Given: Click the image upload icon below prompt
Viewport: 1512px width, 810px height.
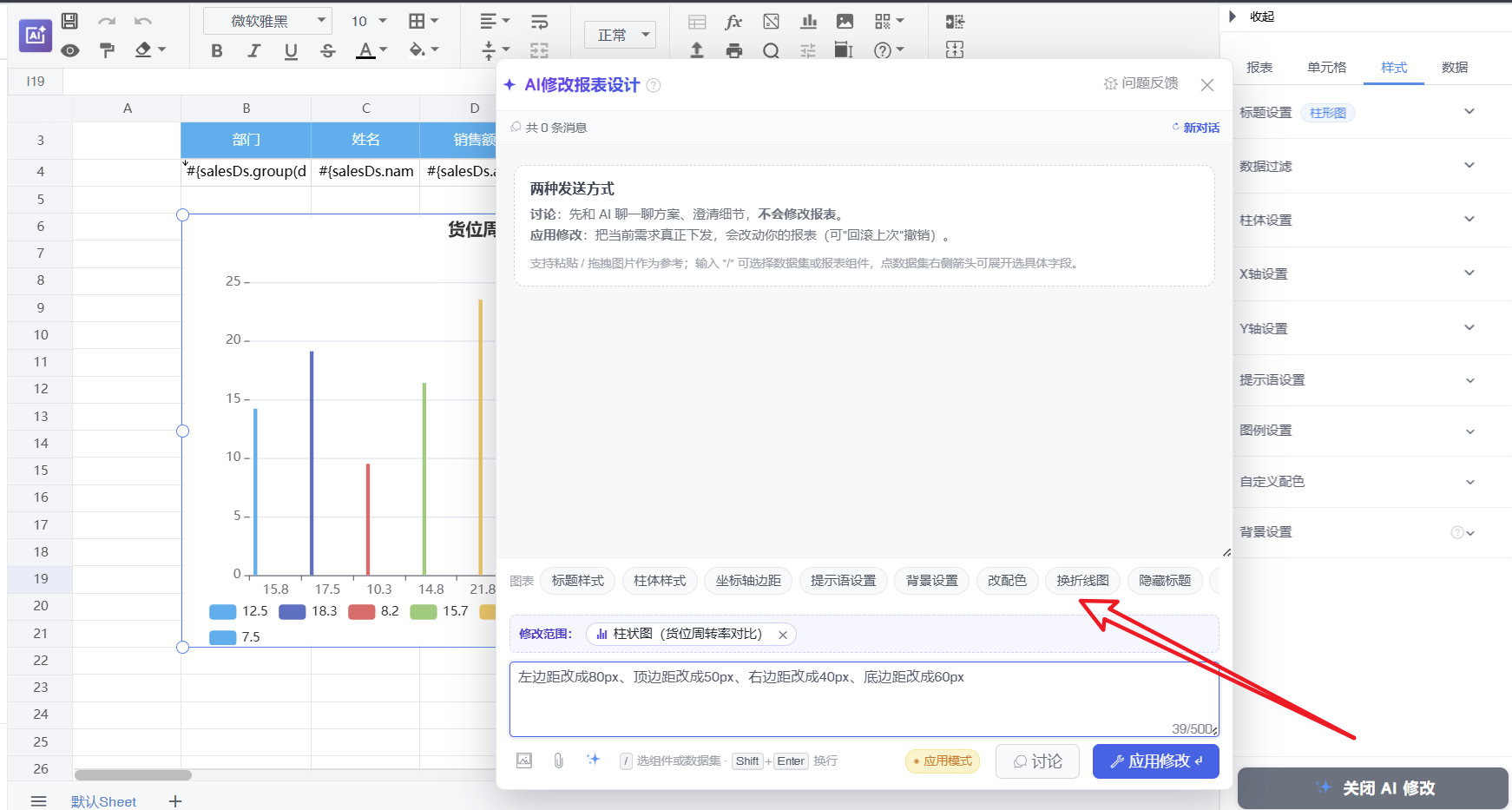Looking at the screenshot, I should coord(524,761).
